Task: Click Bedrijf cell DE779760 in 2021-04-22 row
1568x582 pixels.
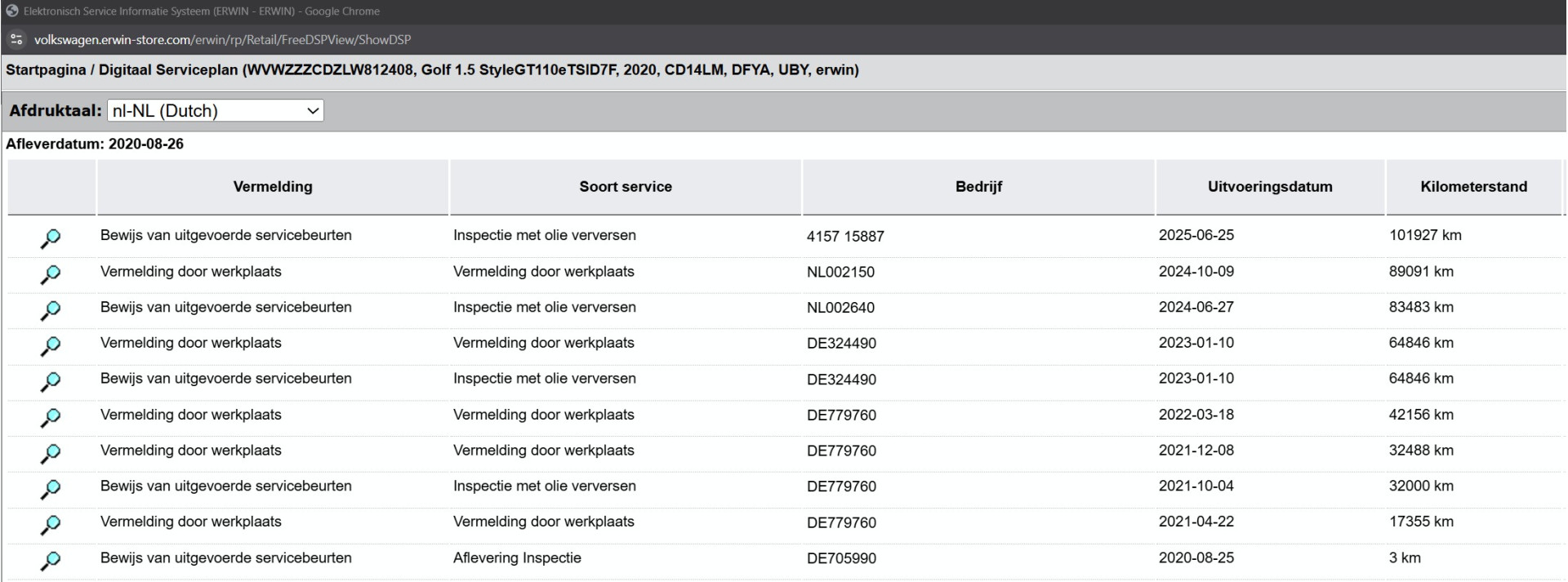Action: coord(841,523)
